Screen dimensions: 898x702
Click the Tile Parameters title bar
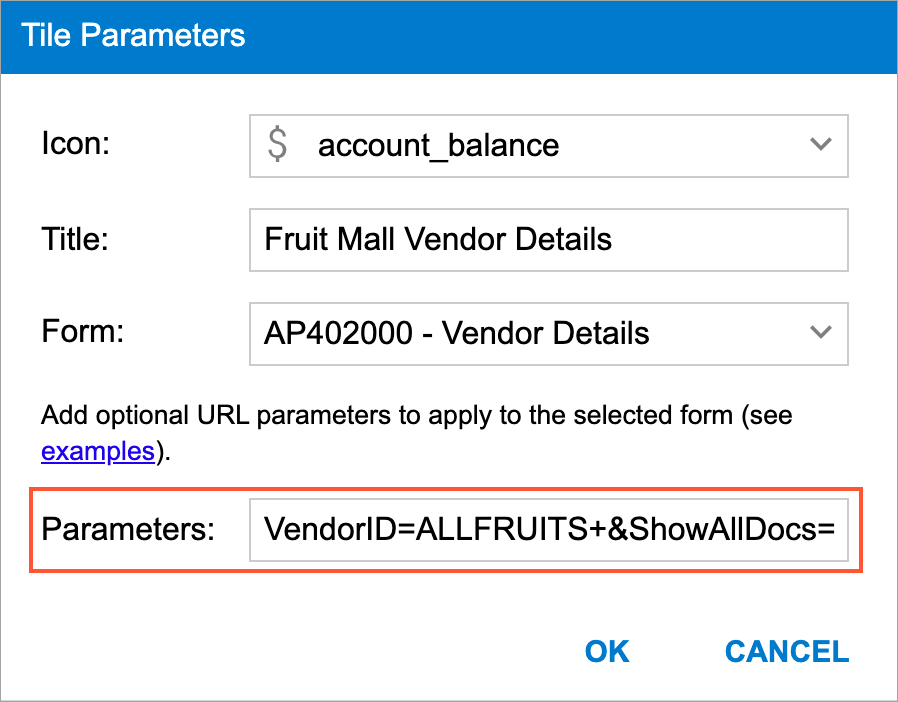448,36
